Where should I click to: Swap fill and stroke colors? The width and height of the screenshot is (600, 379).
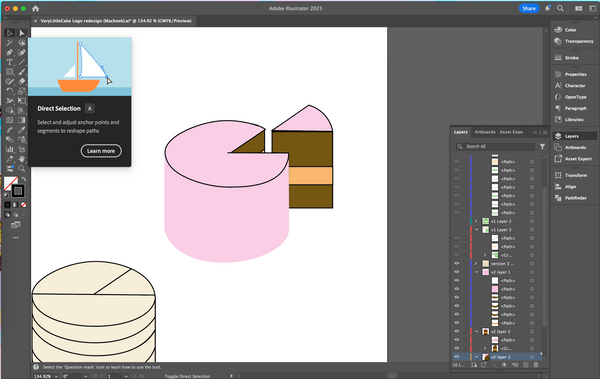click(x=24, y=179)
